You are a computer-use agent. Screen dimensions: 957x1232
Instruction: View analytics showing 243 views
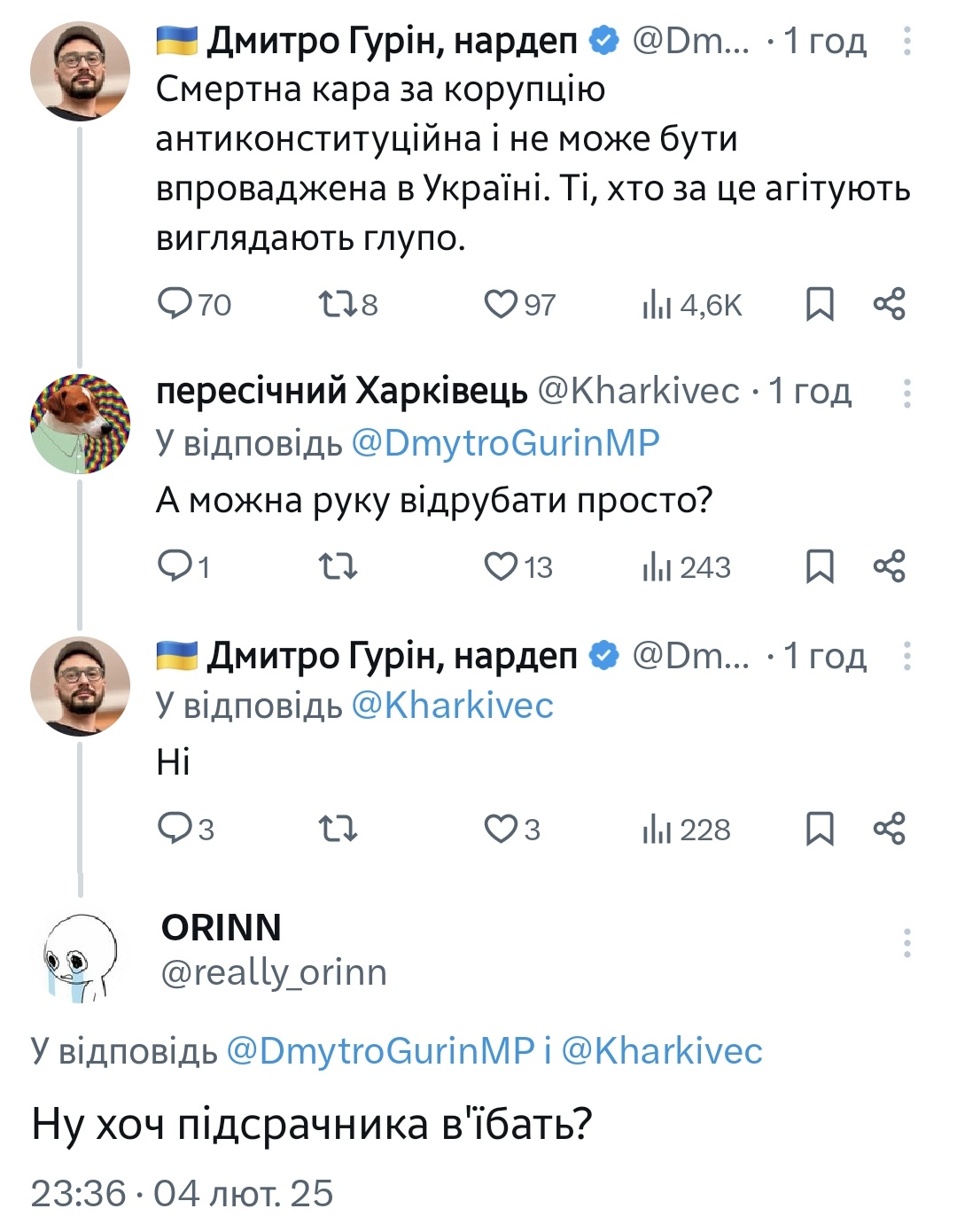click(x=687, y=566)
